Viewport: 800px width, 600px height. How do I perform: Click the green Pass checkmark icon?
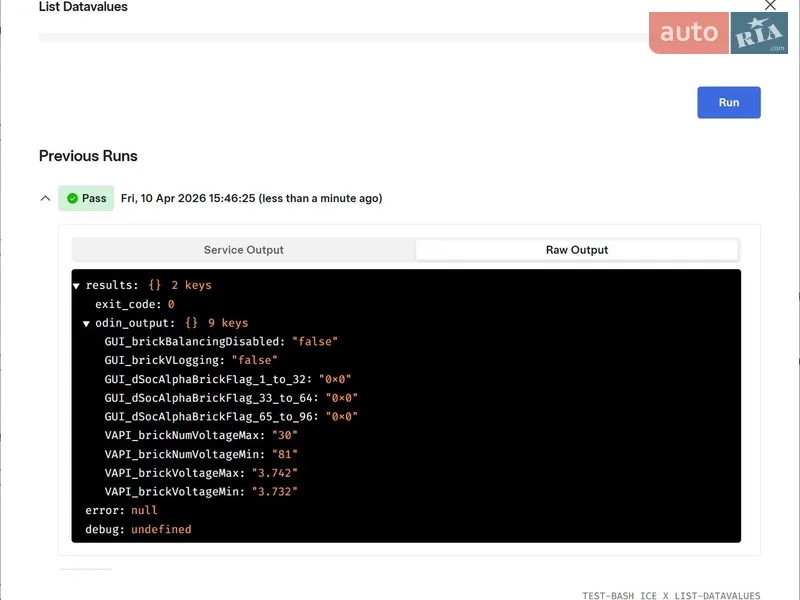click(72, 199)
